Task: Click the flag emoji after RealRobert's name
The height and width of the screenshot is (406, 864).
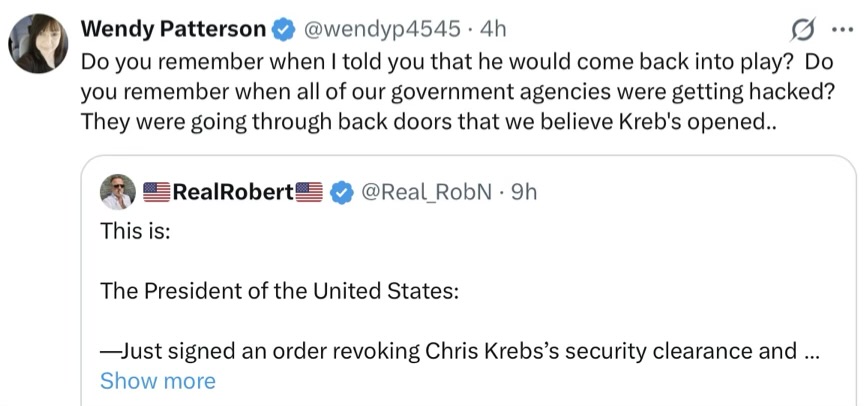Action: click(x=308, y=192)
